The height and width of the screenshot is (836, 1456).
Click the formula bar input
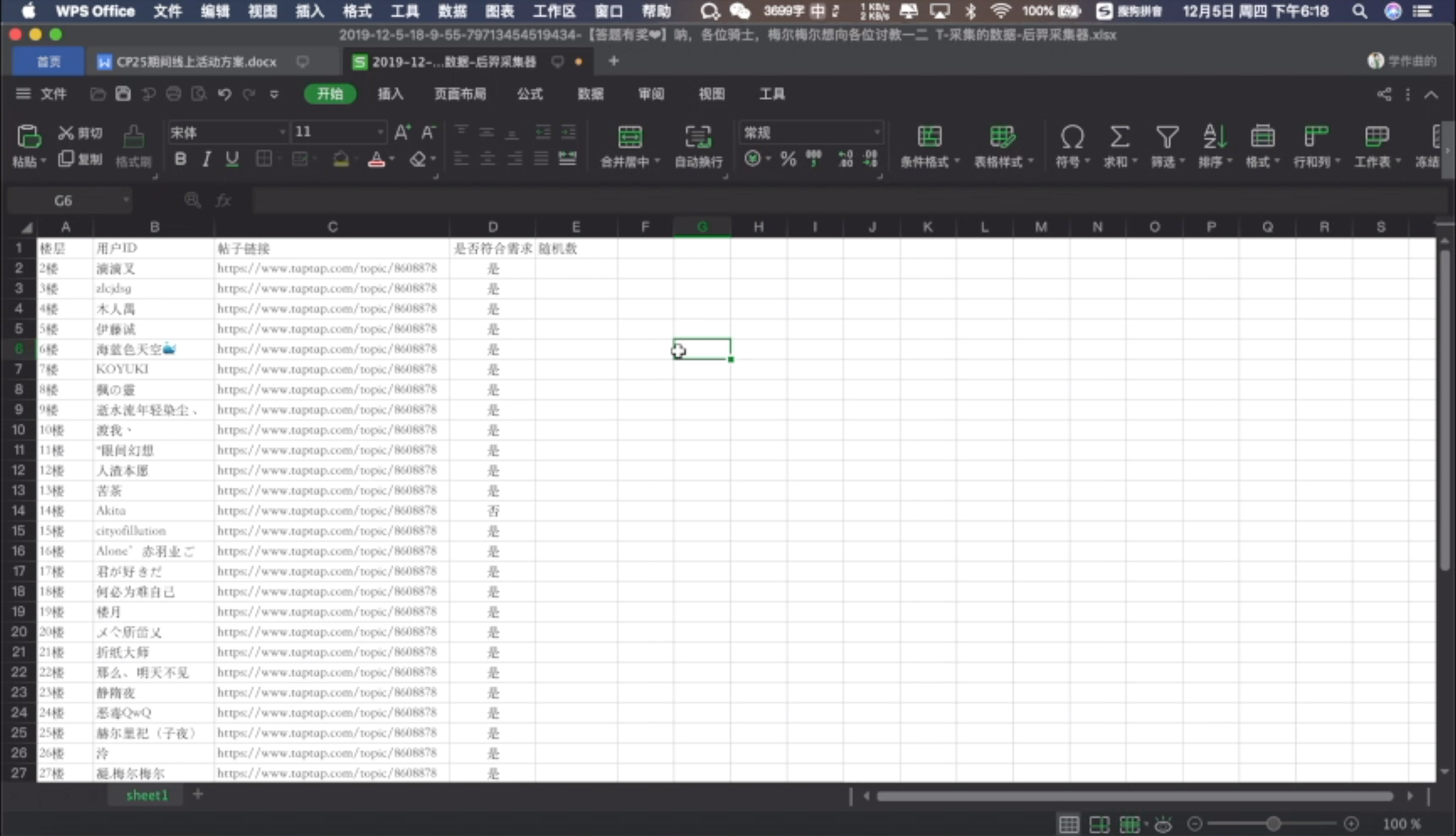point(849,200)
